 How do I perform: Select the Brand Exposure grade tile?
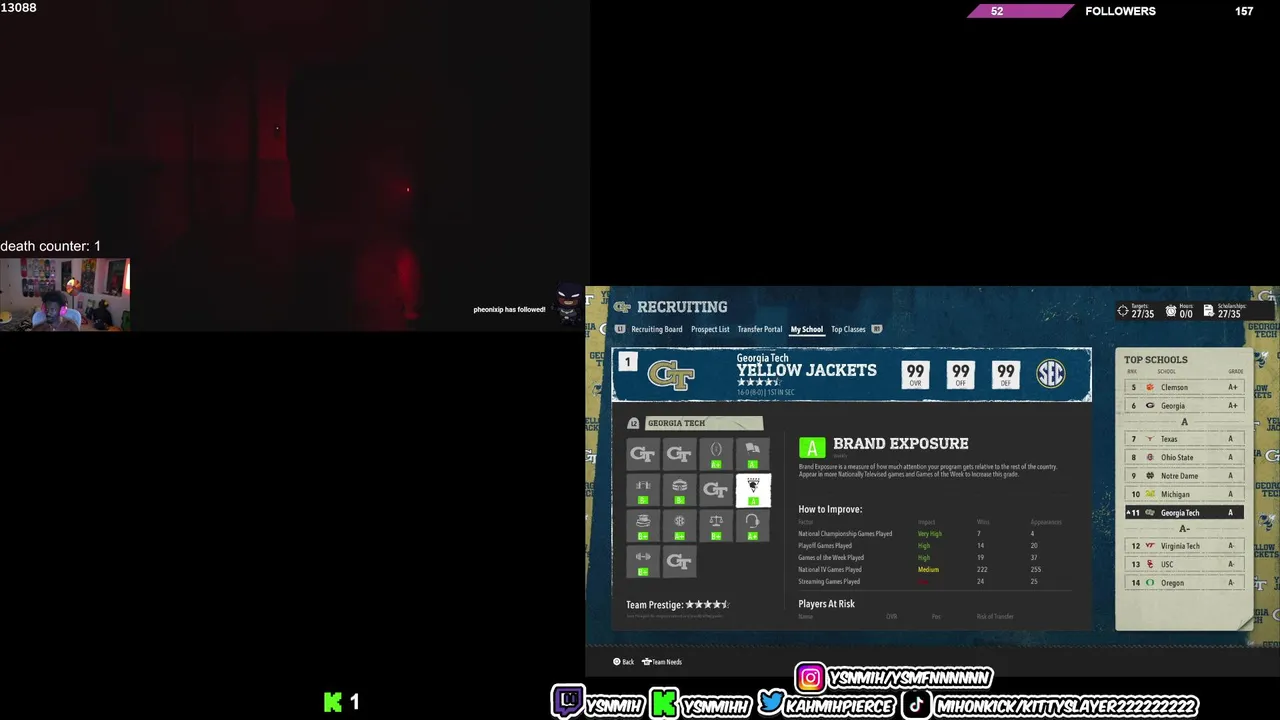coord(753,490)
